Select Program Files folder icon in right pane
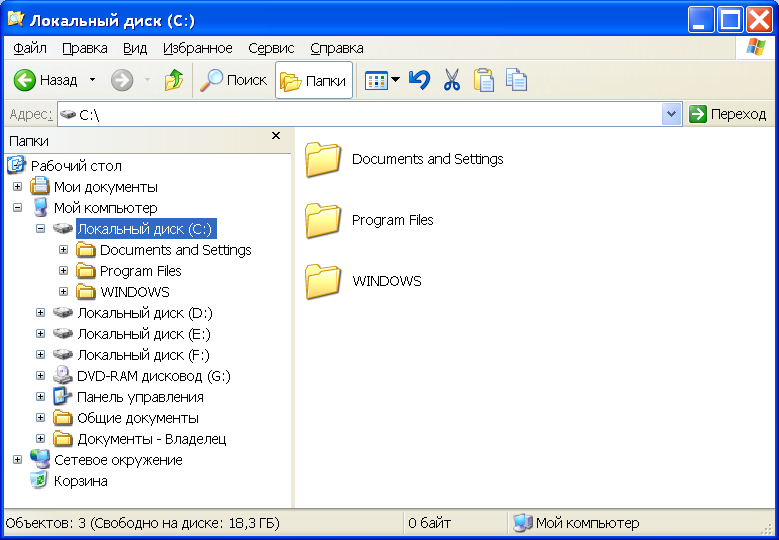Image resolution: width=779 pixels, height=540 pixels. [x=323, y=220]
